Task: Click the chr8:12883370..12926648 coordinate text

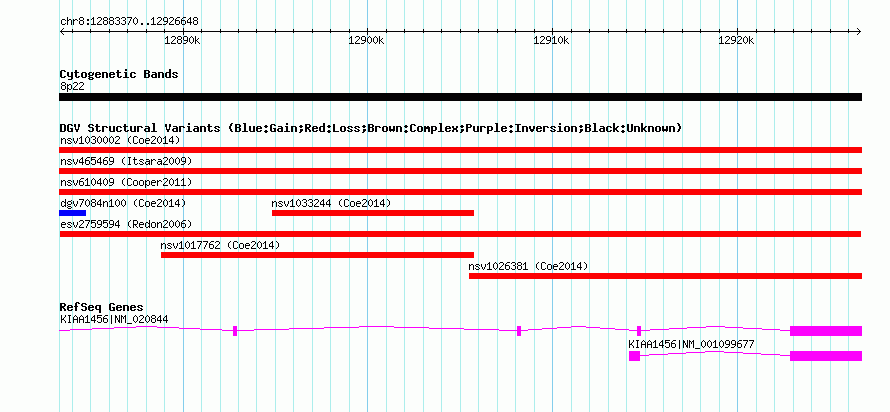Action: tap(129, 22)
